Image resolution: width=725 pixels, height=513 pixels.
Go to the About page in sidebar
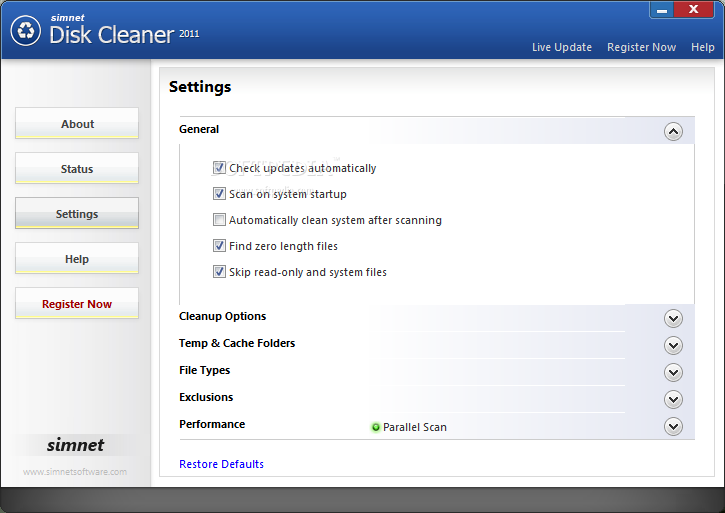[77, 124]
